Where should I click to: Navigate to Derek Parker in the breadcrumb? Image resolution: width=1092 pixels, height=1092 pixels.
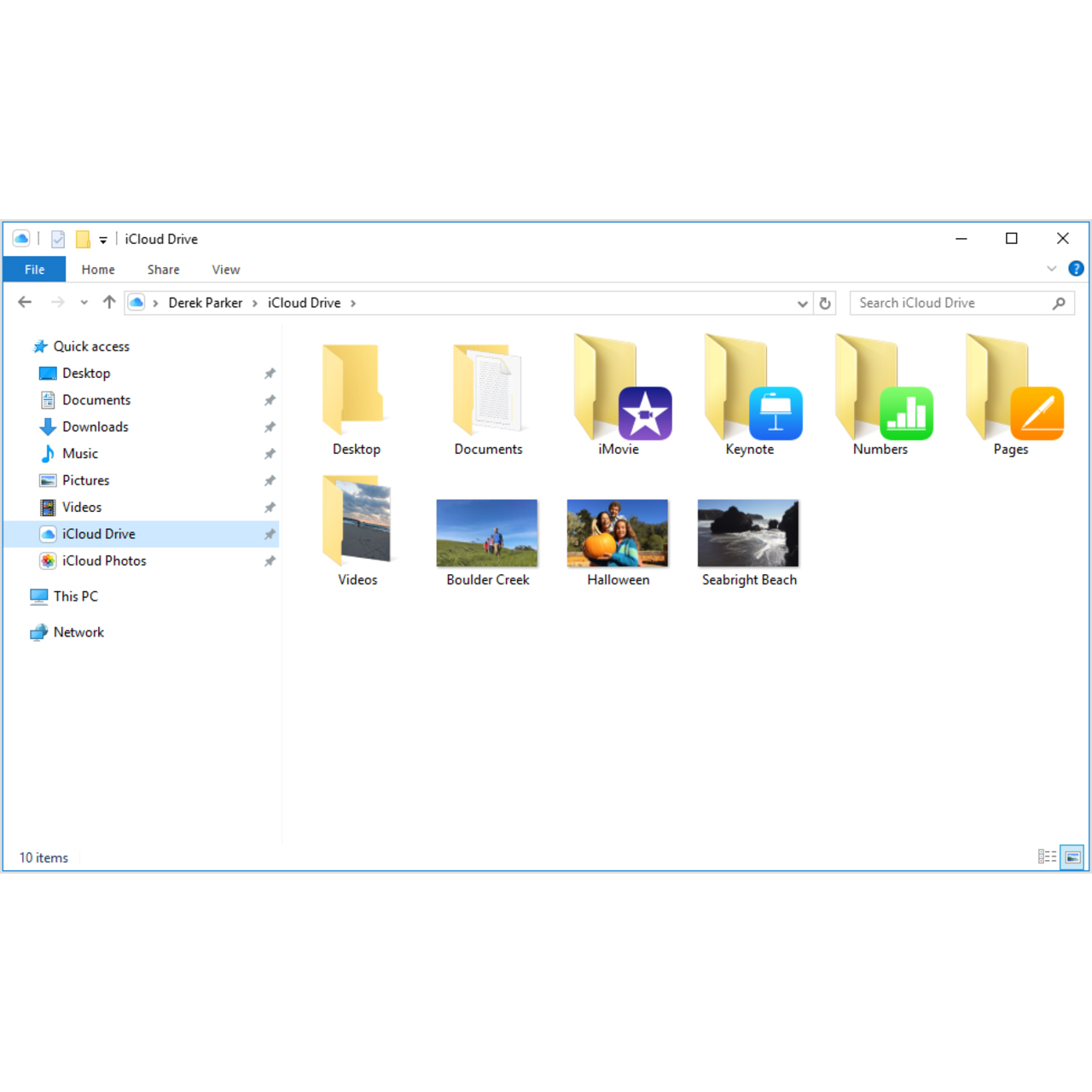[x=206, y=302]
